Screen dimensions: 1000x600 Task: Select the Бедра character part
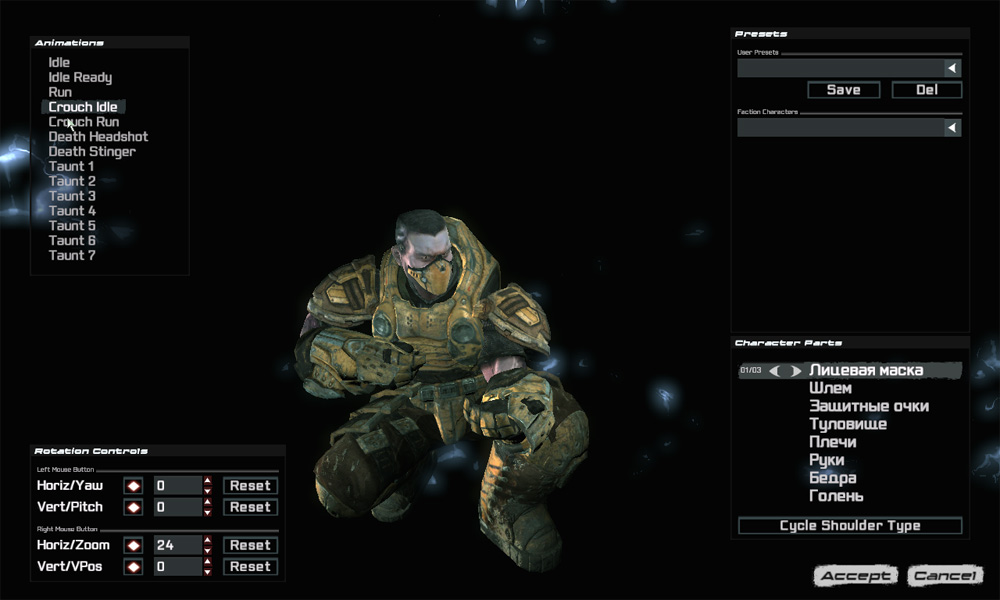pos(832,478)
